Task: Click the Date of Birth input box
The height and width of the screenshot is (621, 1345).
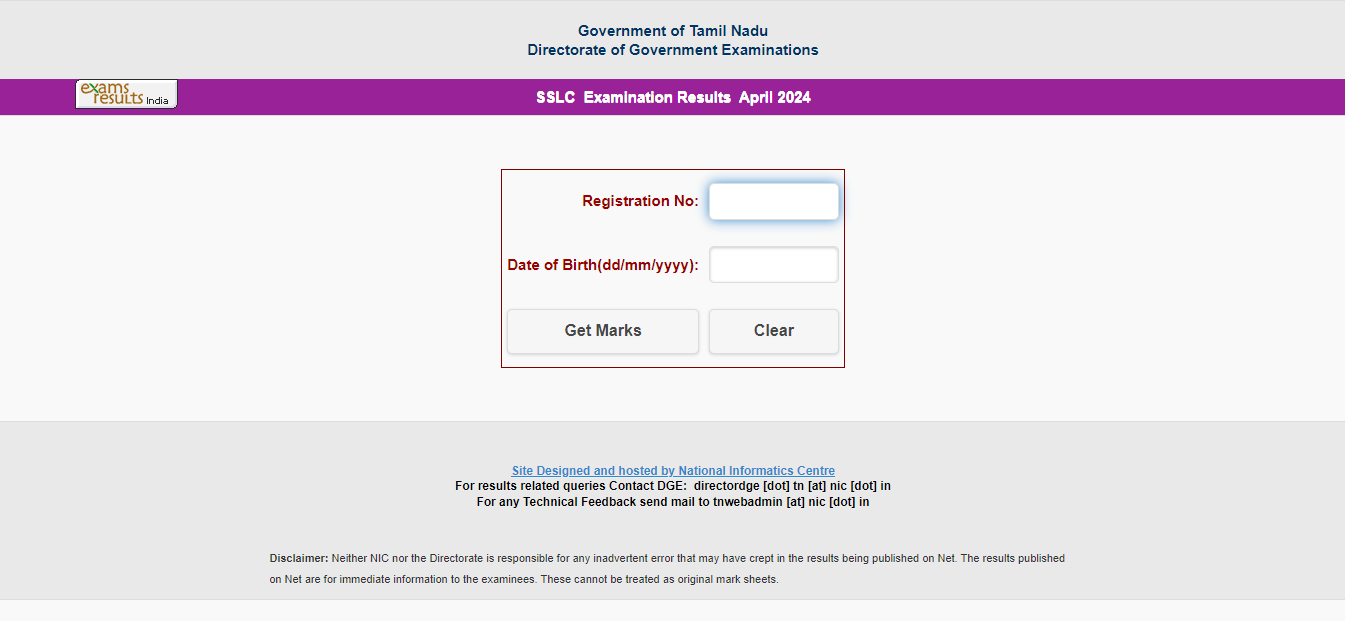Action: 773,265
